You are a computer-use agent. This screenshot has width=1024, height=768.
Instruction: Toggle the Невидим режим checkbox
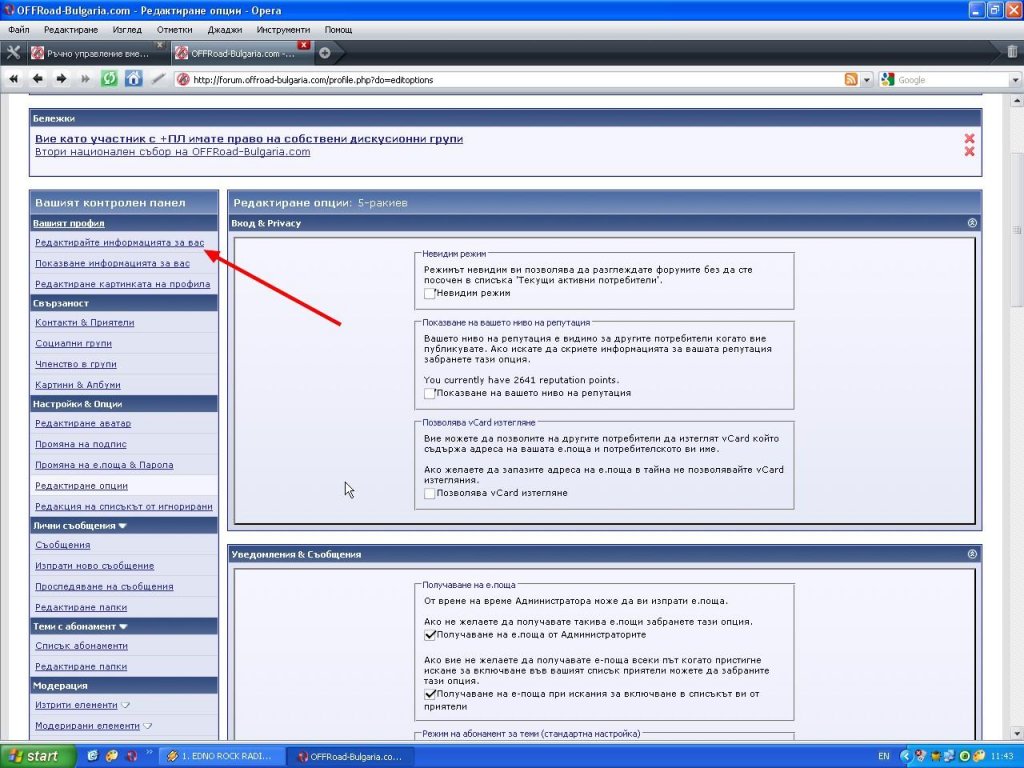click(430, 294)
